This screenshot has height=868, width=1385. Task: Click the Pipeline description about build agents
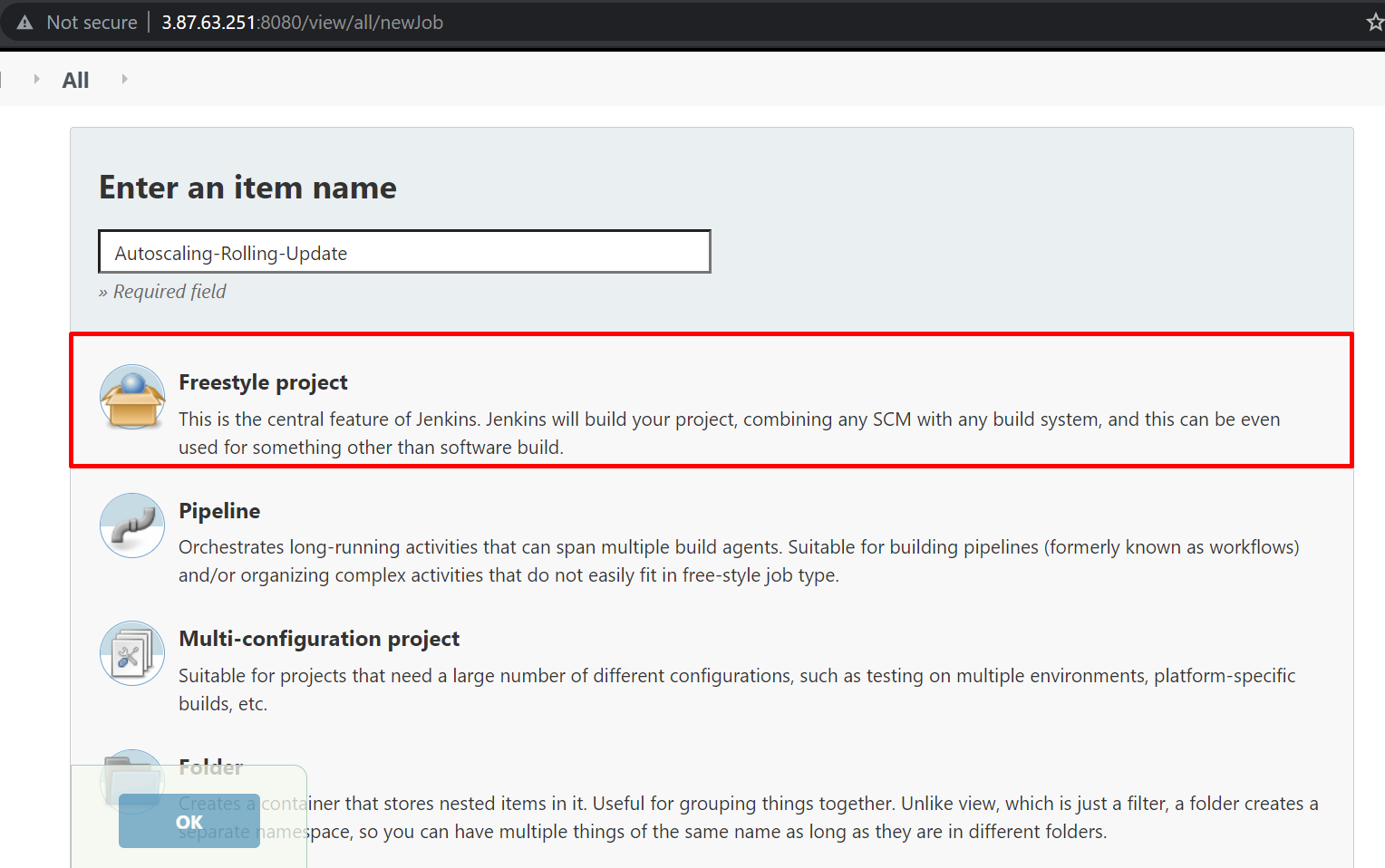pos(739,561)
